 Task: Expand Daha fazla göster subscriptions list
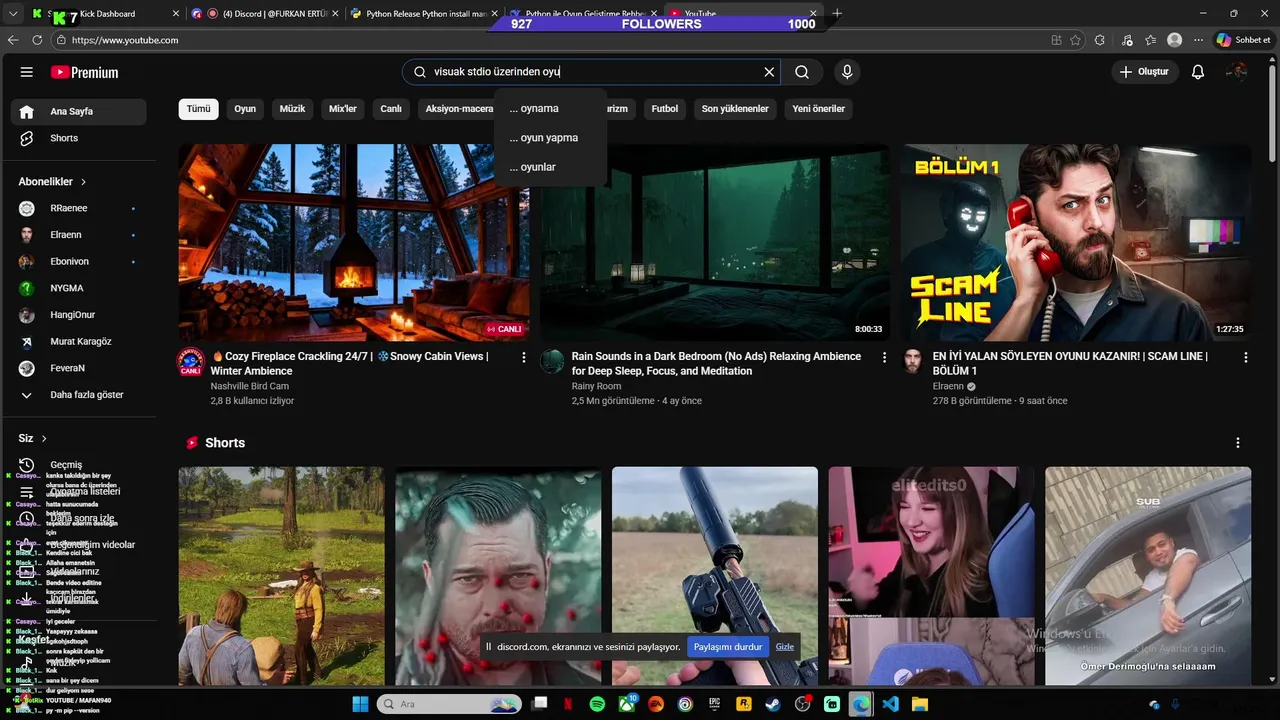(x=79, y=395)
